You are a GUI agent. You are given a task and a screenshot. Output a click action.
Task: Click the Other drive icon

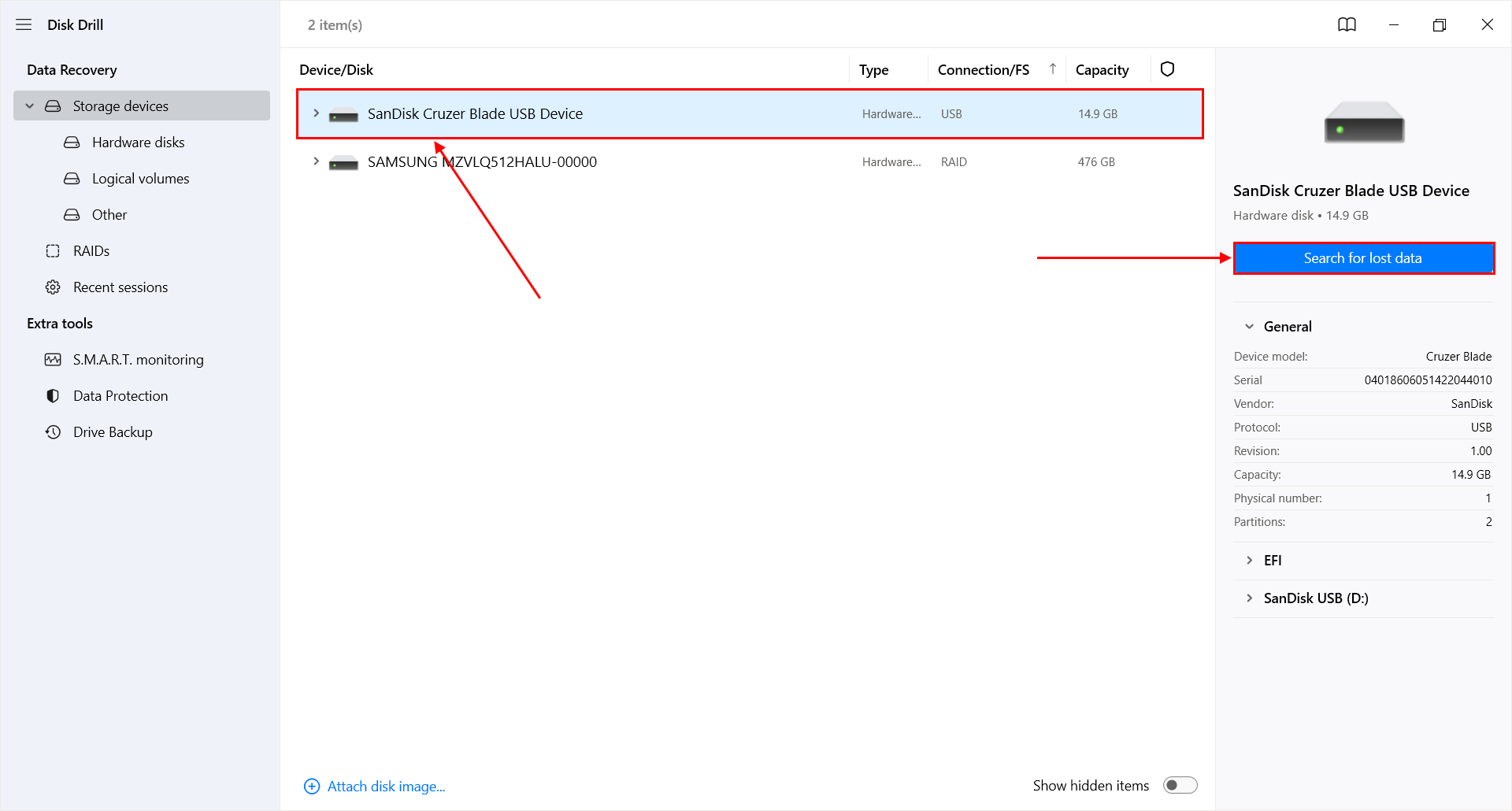72,215
